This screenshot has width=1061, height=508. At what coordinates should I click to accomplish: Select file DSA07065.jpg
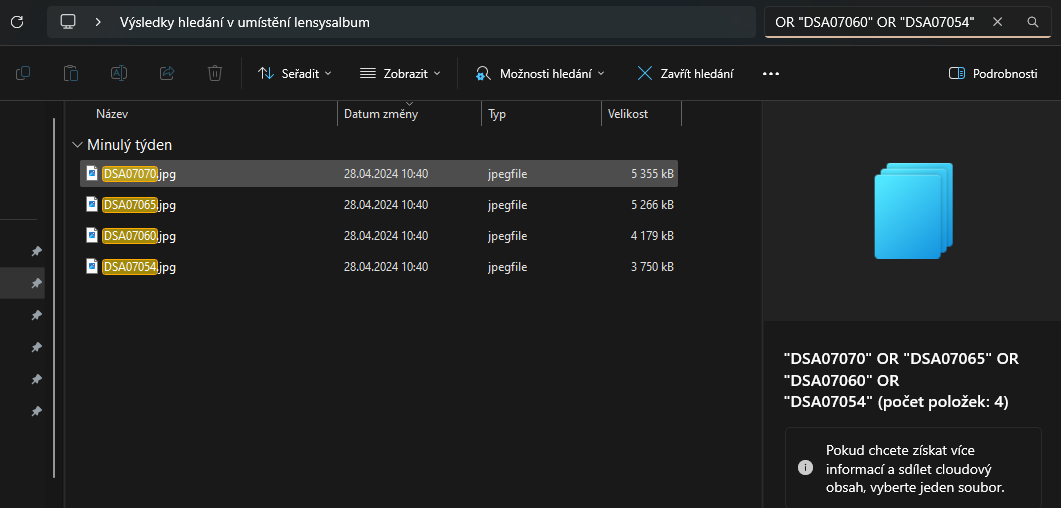coord(379,204)
